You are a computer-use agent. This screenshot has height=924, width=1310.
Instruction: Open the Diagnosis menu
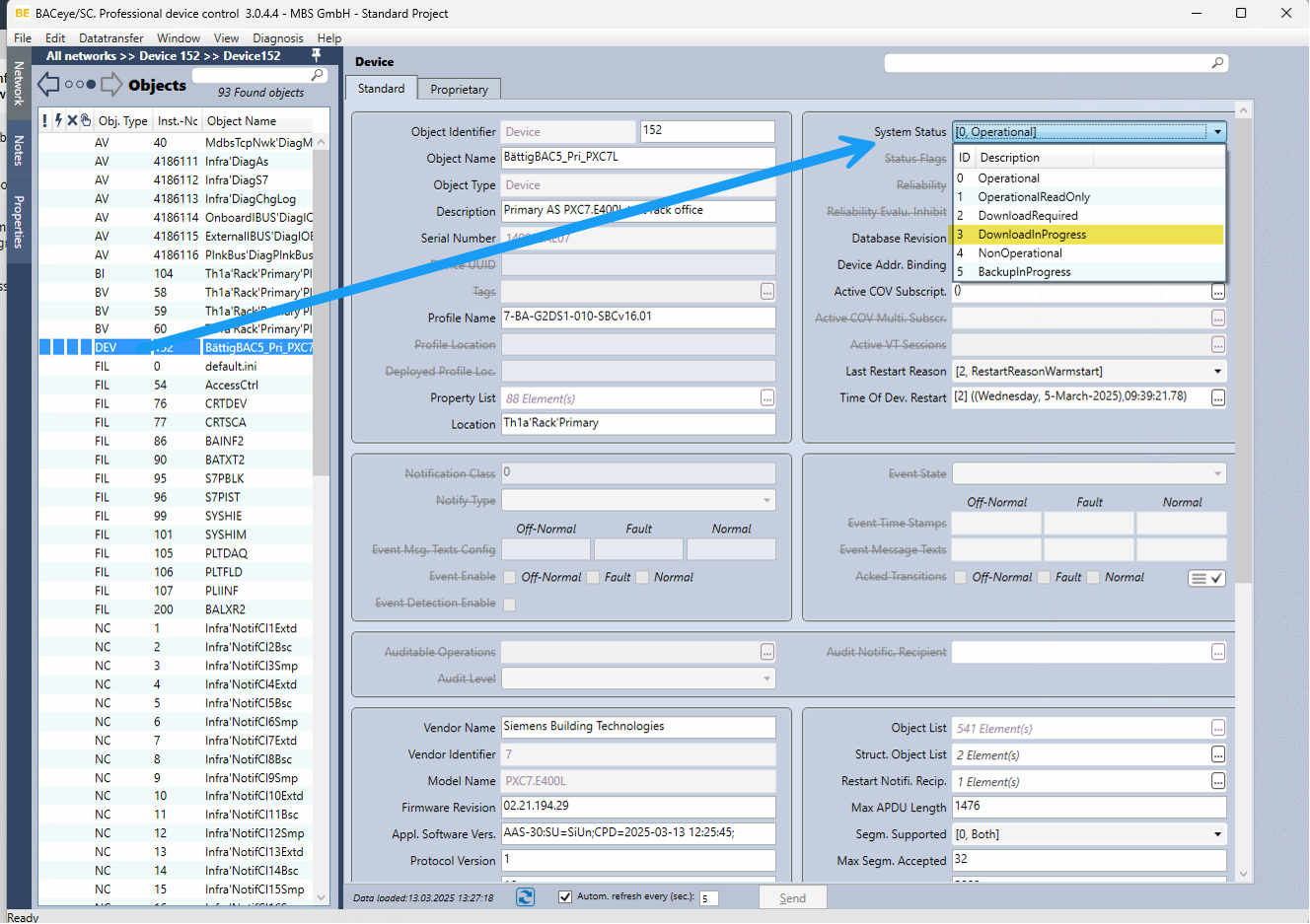277,38
